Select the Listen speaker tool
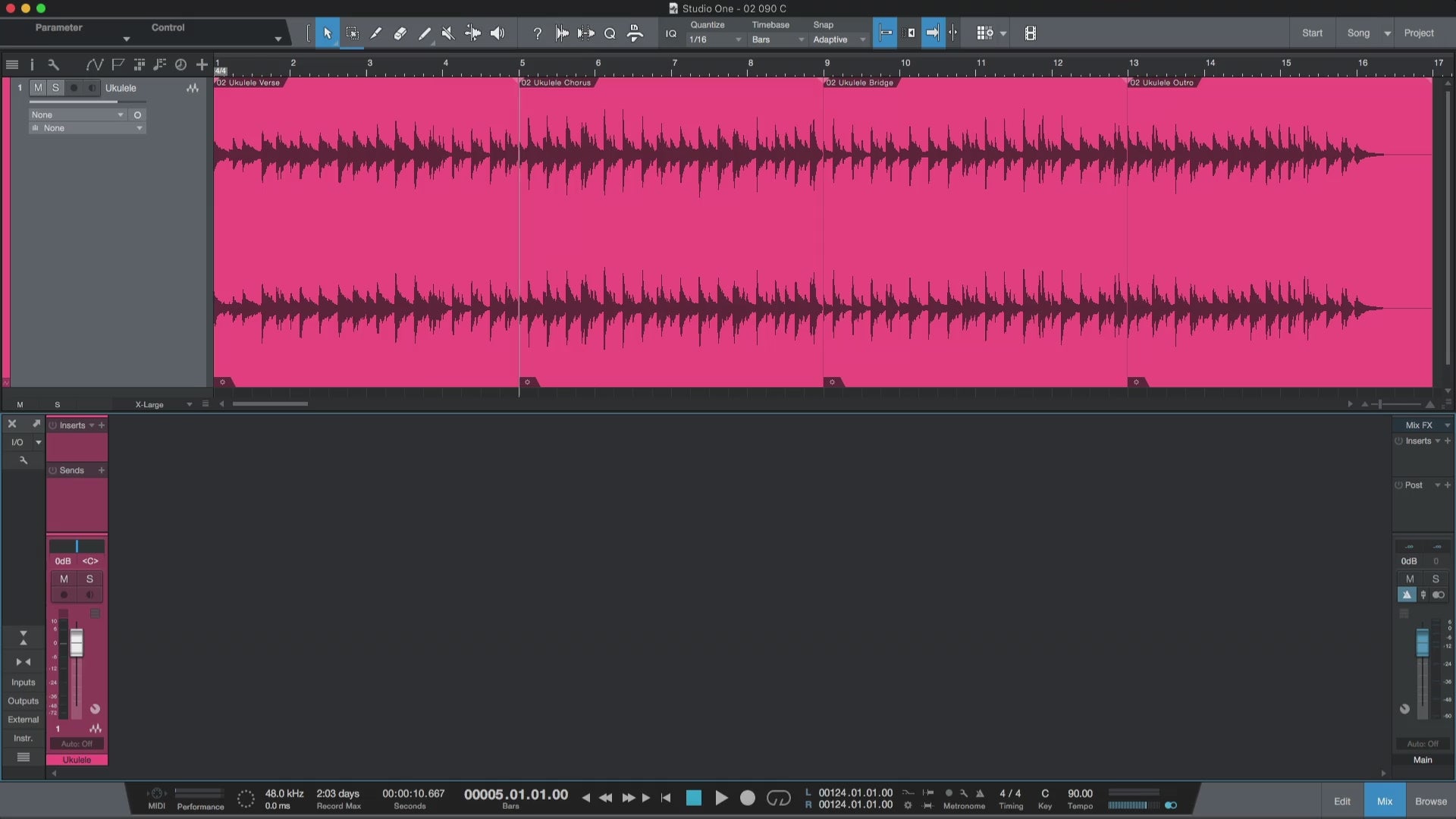Image resolution: width=1456 pixels, height=819 pixels. (x=497, y=33)
